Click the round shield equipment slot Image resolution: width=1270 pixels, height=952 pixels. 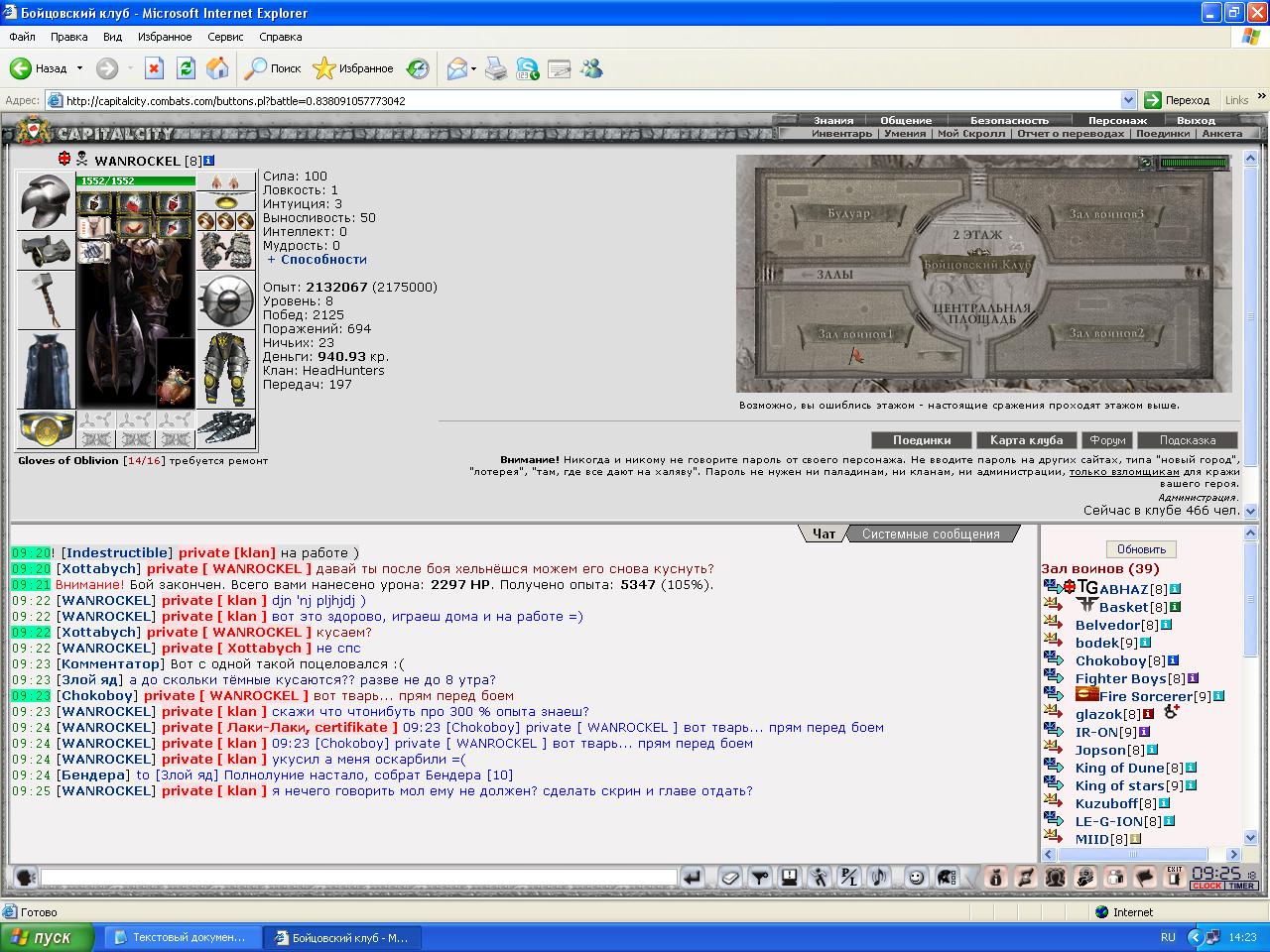pyautogui.click(x=225, y=300)
